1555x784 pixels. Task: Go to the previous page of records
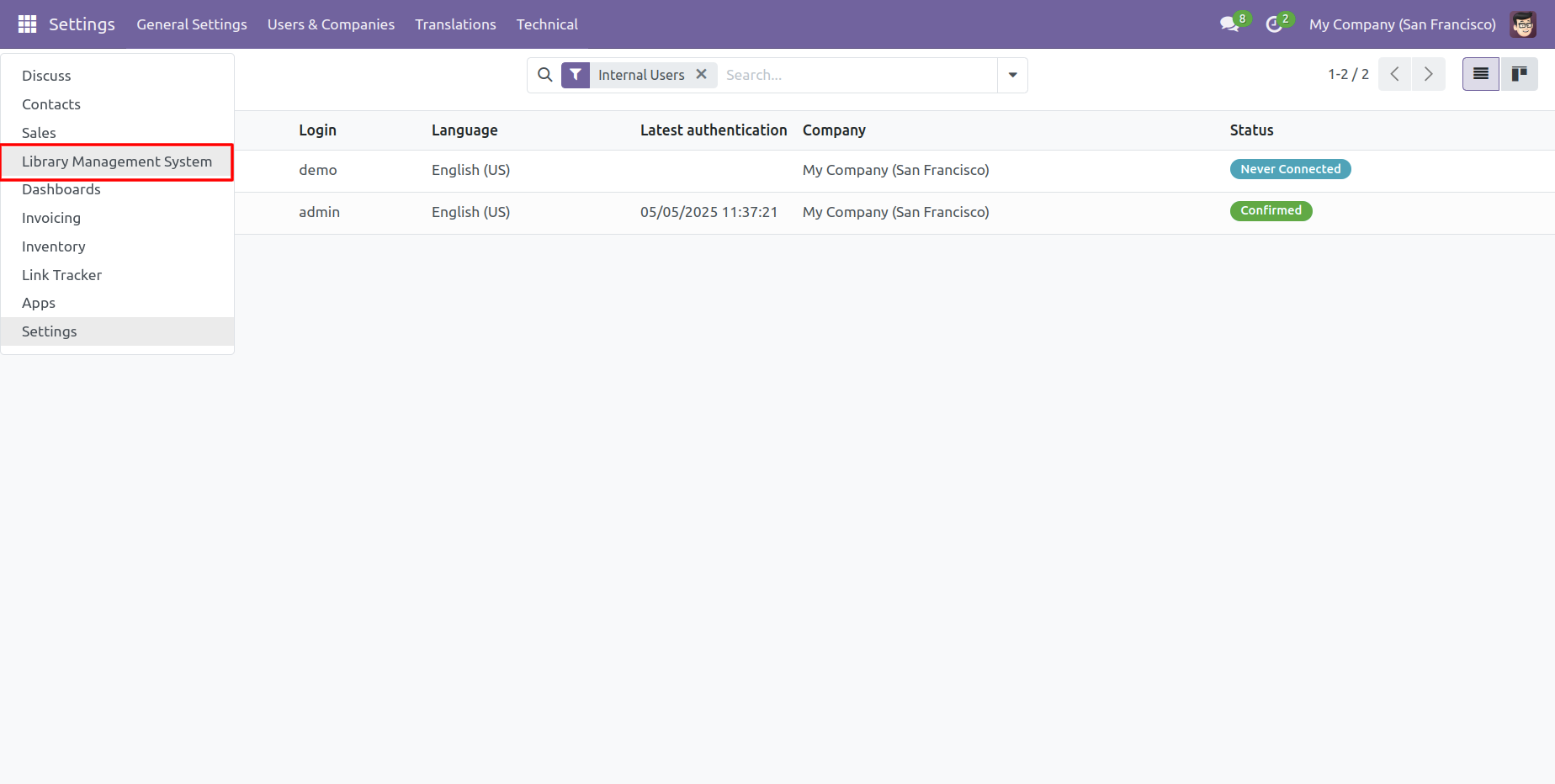tap(1394, 74)
